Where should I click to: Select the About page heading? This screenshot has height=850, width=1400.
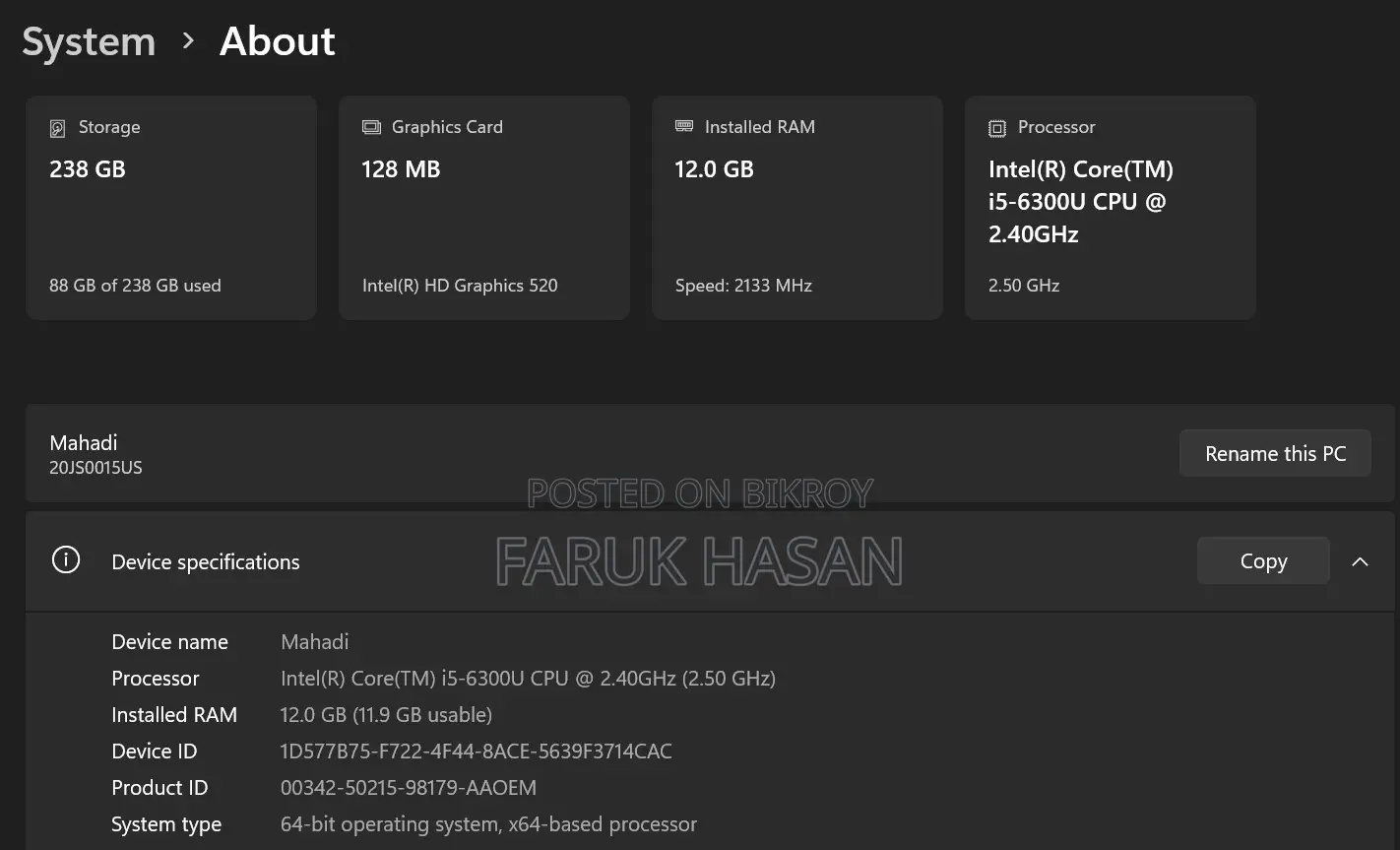click(278, 41)
